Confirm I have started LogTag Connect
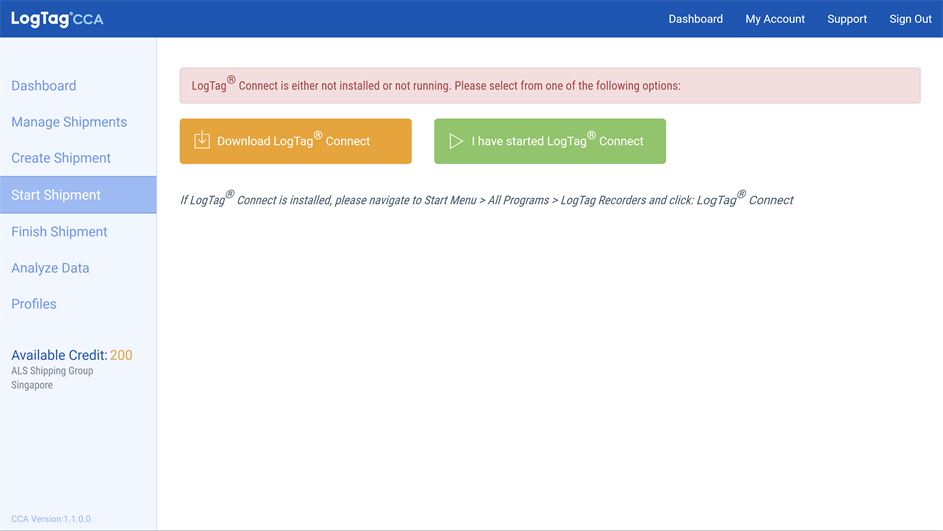The image size is (943, 531). coord(550,141)
